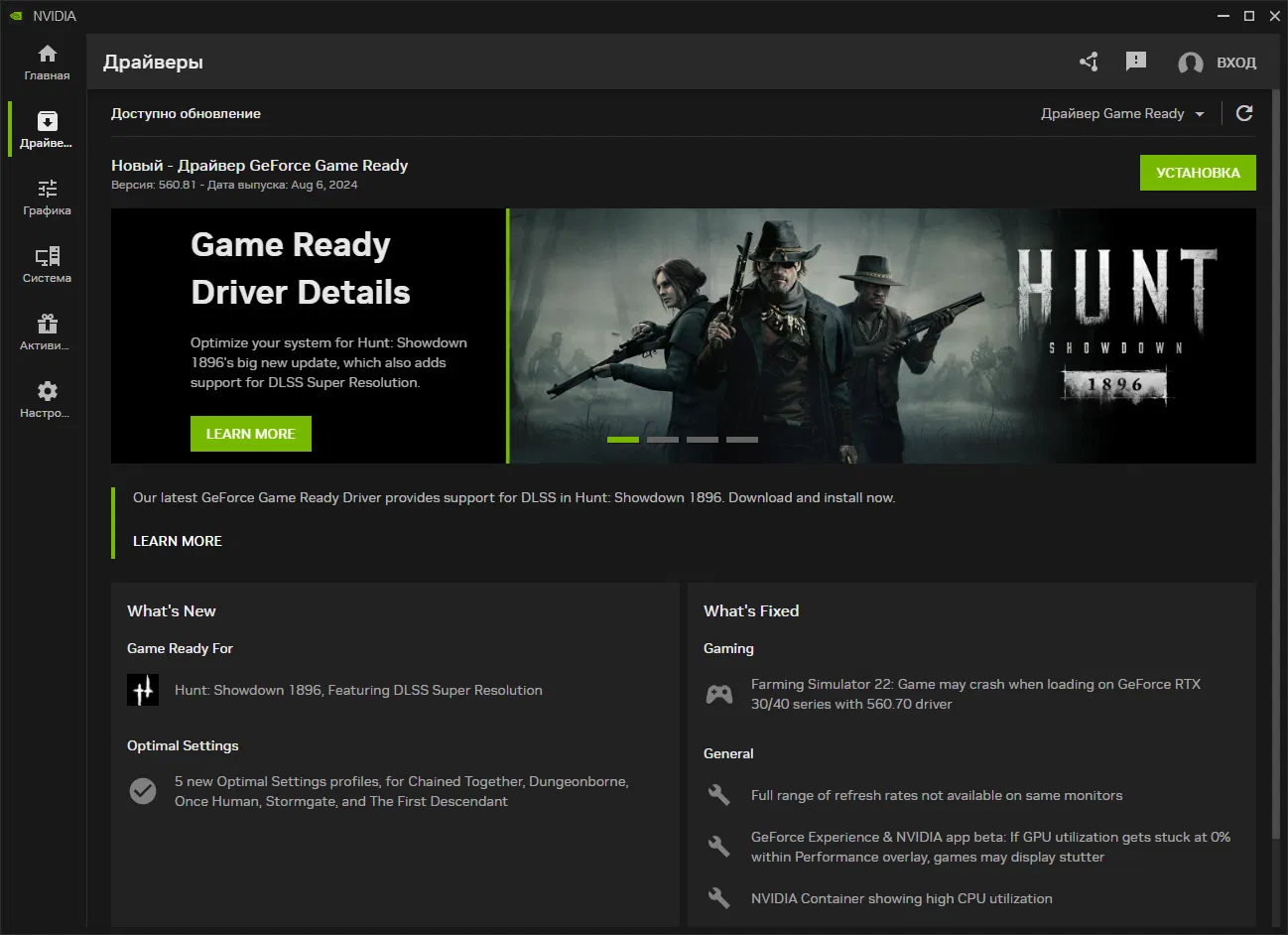The image size is (1288, 935).
Task: Click the share icon in header
Action: 1089,62
